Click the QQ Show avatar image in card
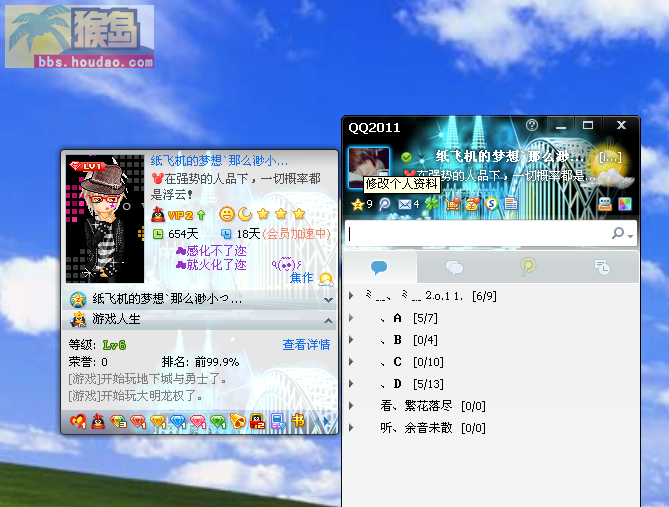Image resolution: width=669 pixels, height=507 pixels. (x=105, y=219)
